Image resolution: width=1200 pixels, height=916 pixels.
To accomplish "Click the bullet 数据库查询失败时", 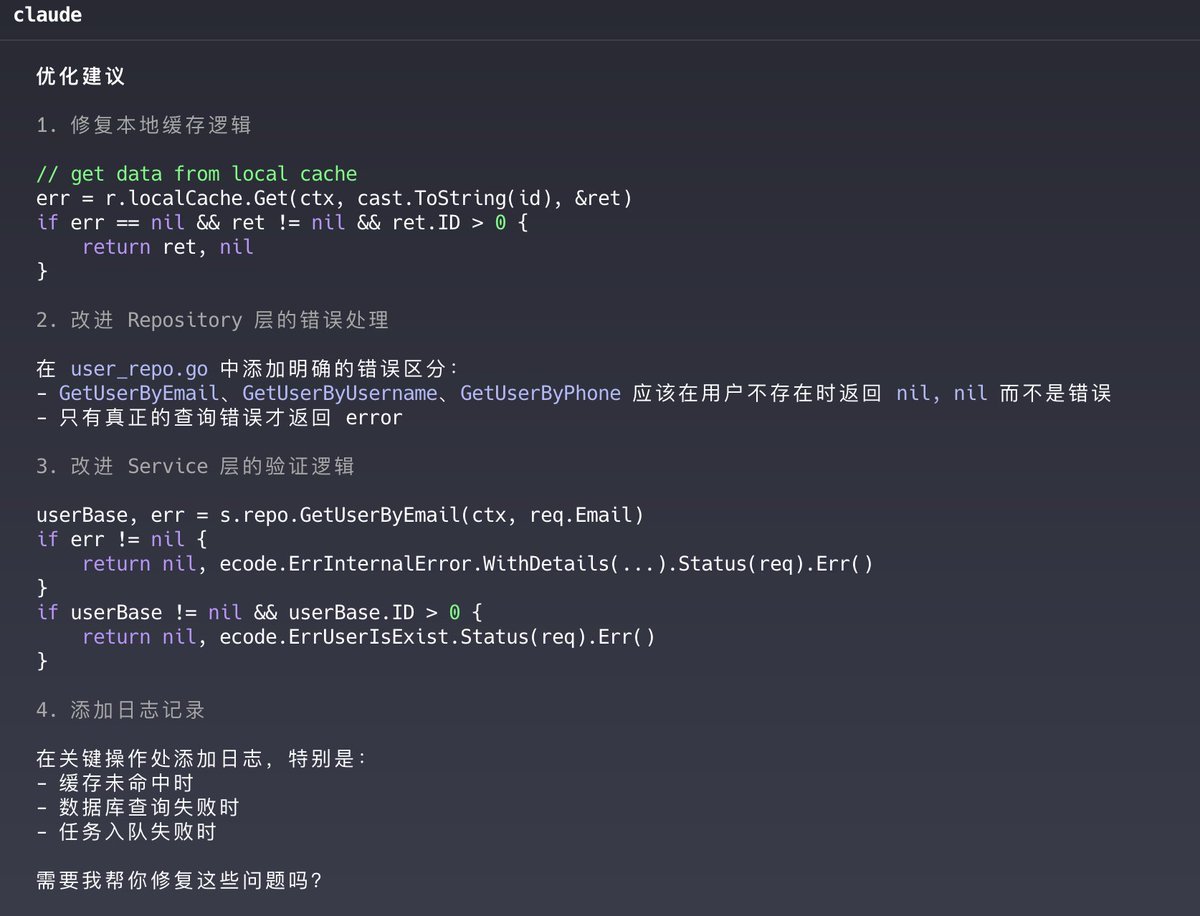I will tap(135, 807).
